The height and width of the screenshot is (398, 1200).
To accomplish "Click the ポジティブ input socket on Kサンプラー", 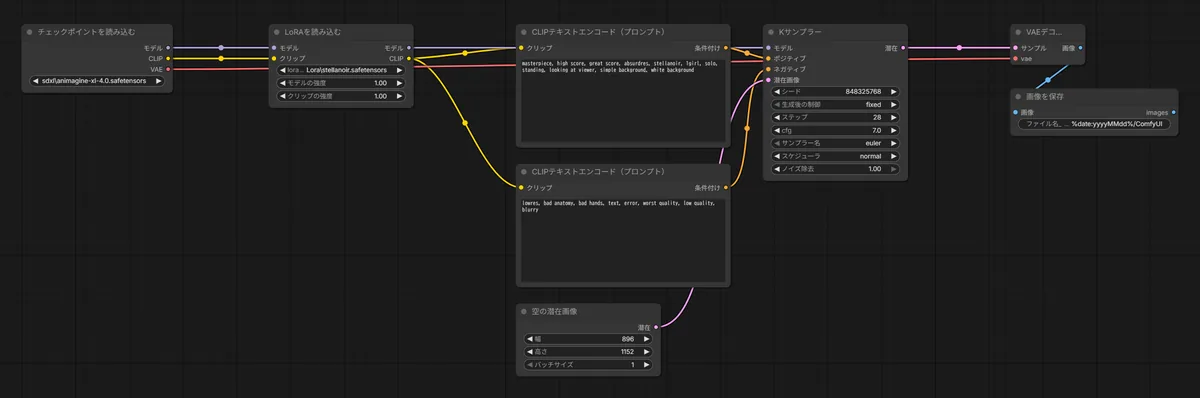I will pyautogui.click(x=768, y=58).
